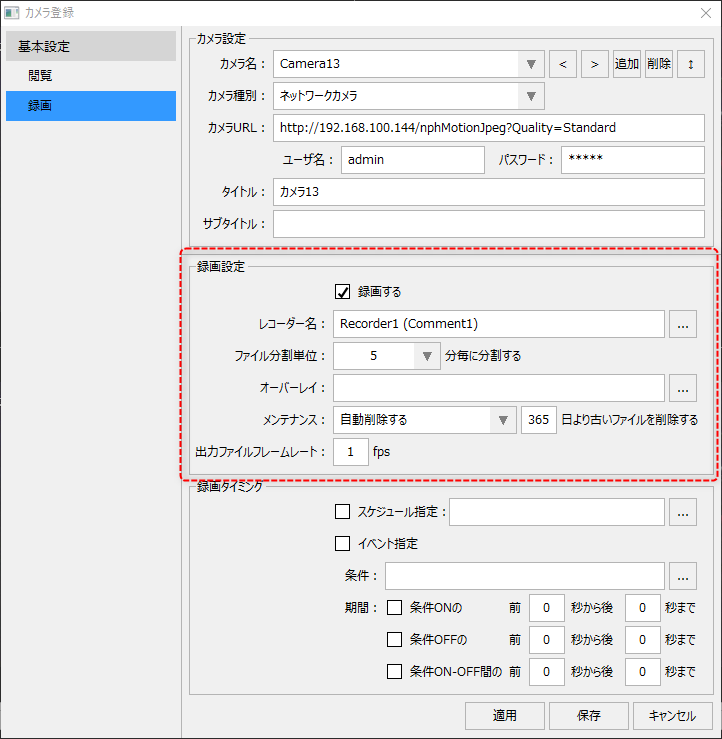722x739 pixels.
Task: Select 閲覧 in the sidebar
Action: [91, 75]
